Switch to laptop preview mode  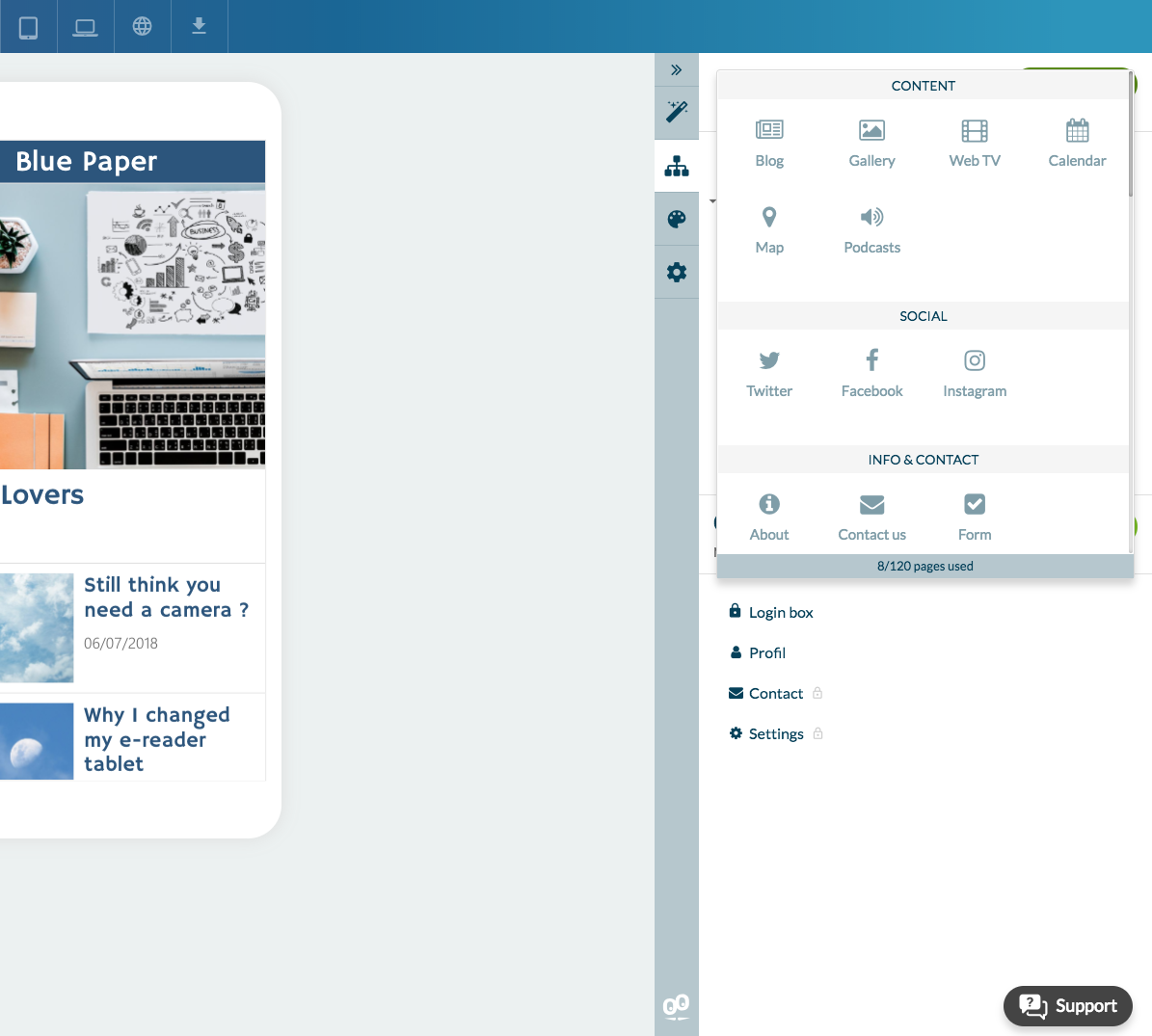click(x=85, y=27)
